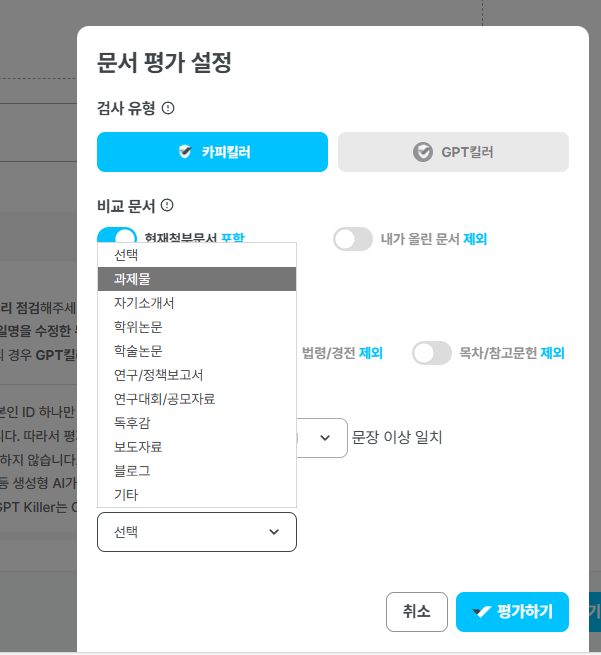601x655 pixels.
Task: Click the check badge icon on GPT킬러
Action: 423,152
